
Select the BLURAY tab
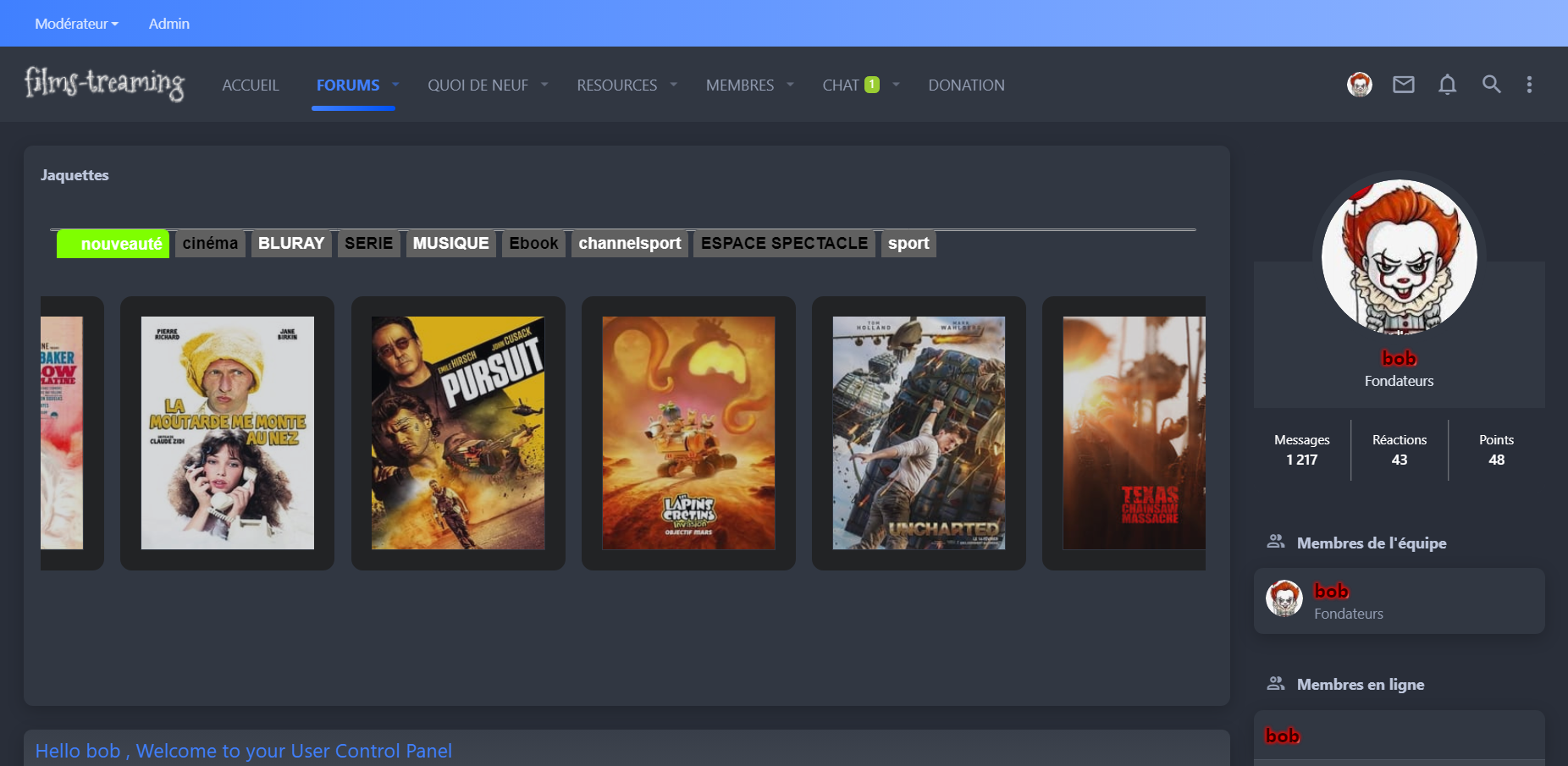pos(291,244)
